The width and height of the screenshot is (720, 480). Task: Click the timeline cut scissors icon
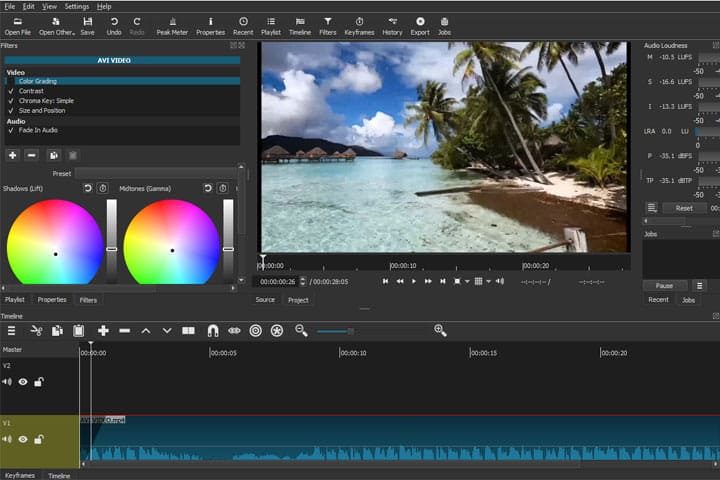click(36, 330)
